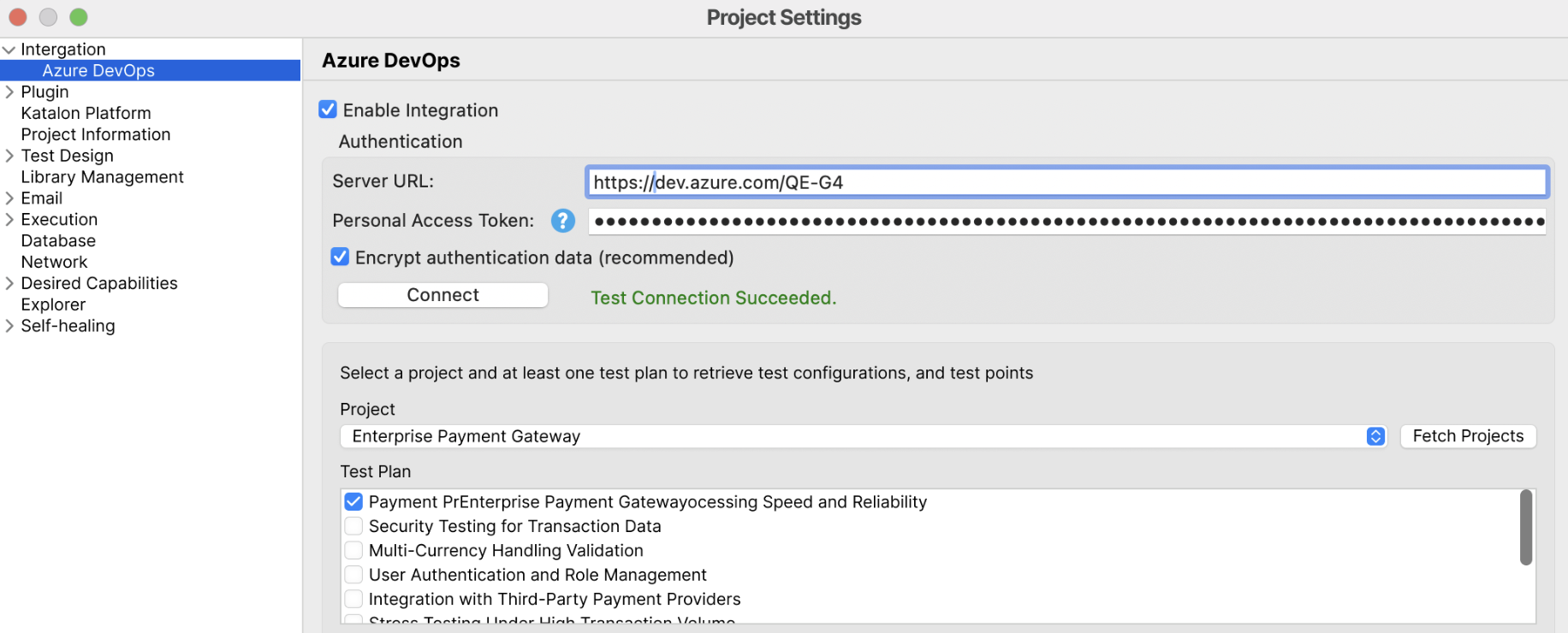Open the Project dropdown menu

pos(863,436)
